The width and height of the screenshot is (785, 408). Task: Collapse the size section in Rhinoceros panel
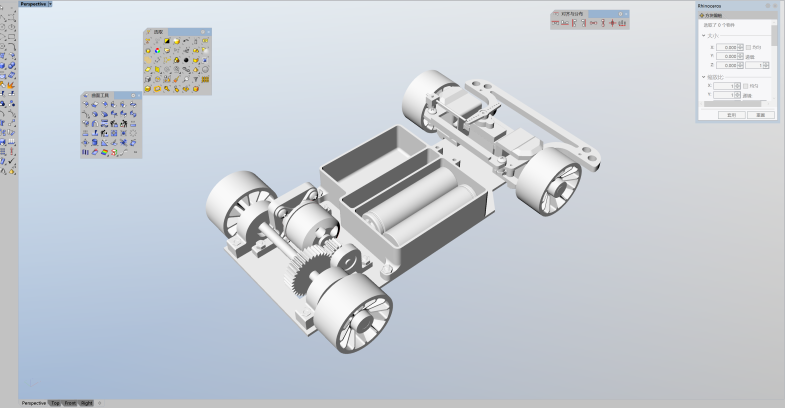click(703, 36)
